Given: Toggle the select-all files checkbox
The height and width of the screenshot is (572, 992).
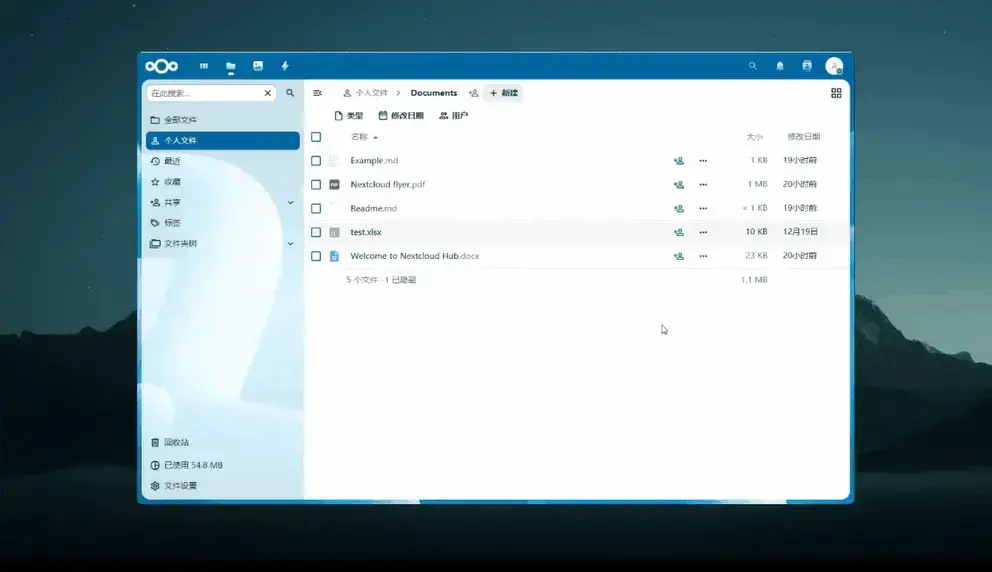Looking at the screenshot, I should point(316,137).
